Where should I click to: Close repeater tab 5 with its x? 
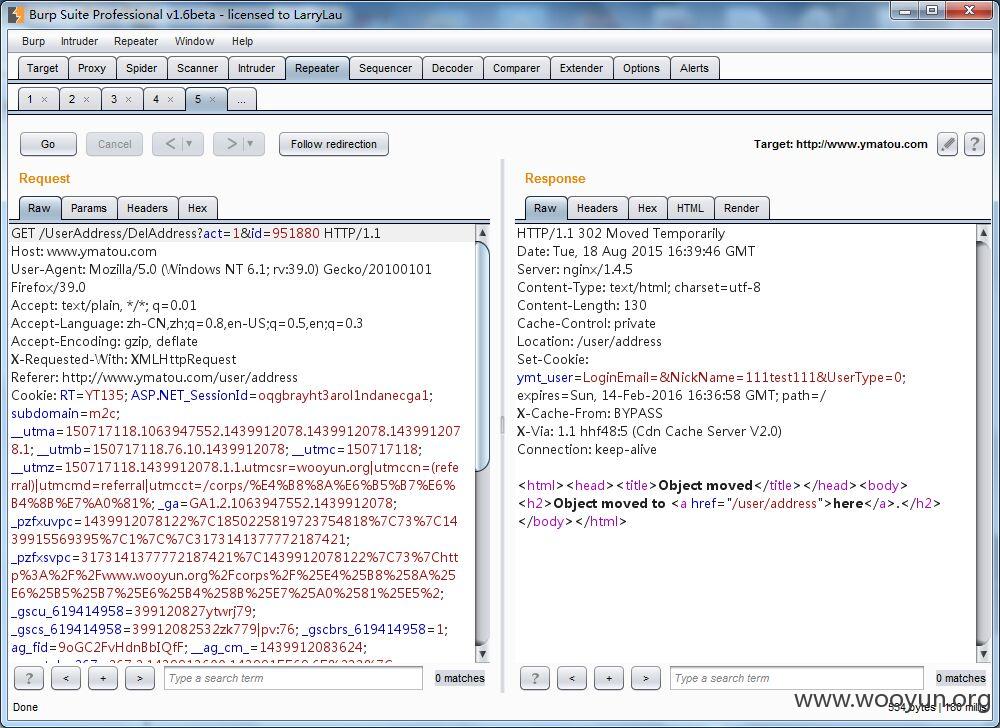pyautogui.click(x=212, y=99)
